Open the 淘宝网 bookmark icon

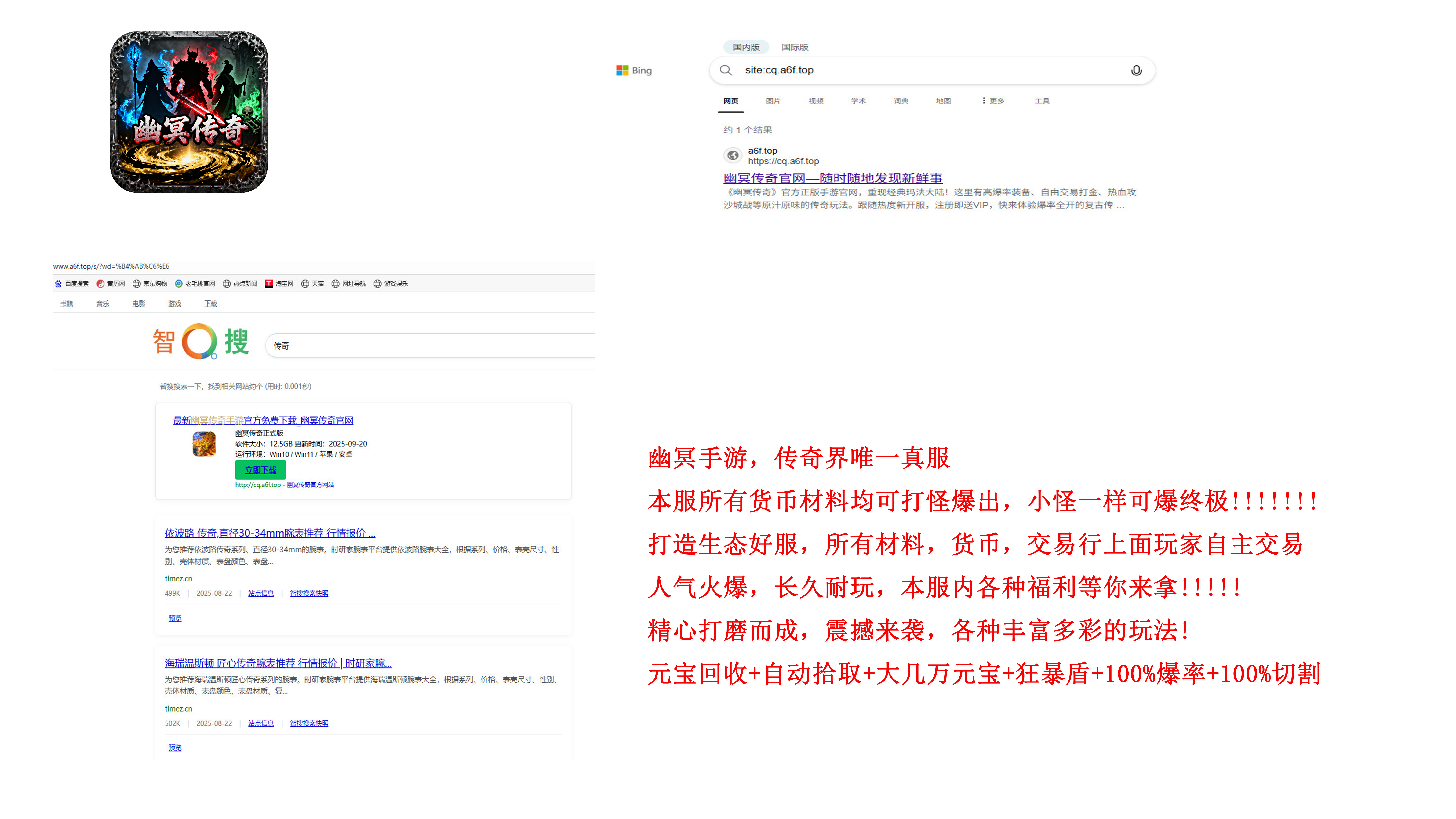269,284
